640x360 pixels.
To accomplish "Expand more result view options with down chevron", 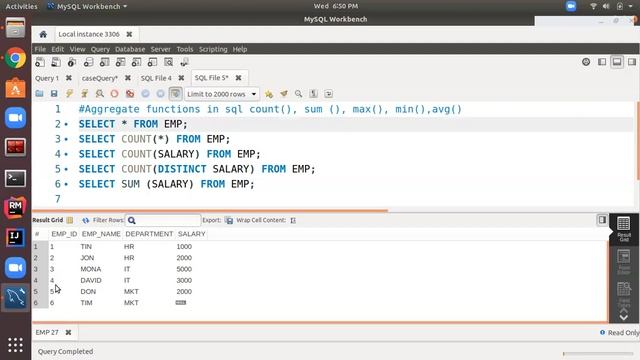I will 624,318.
